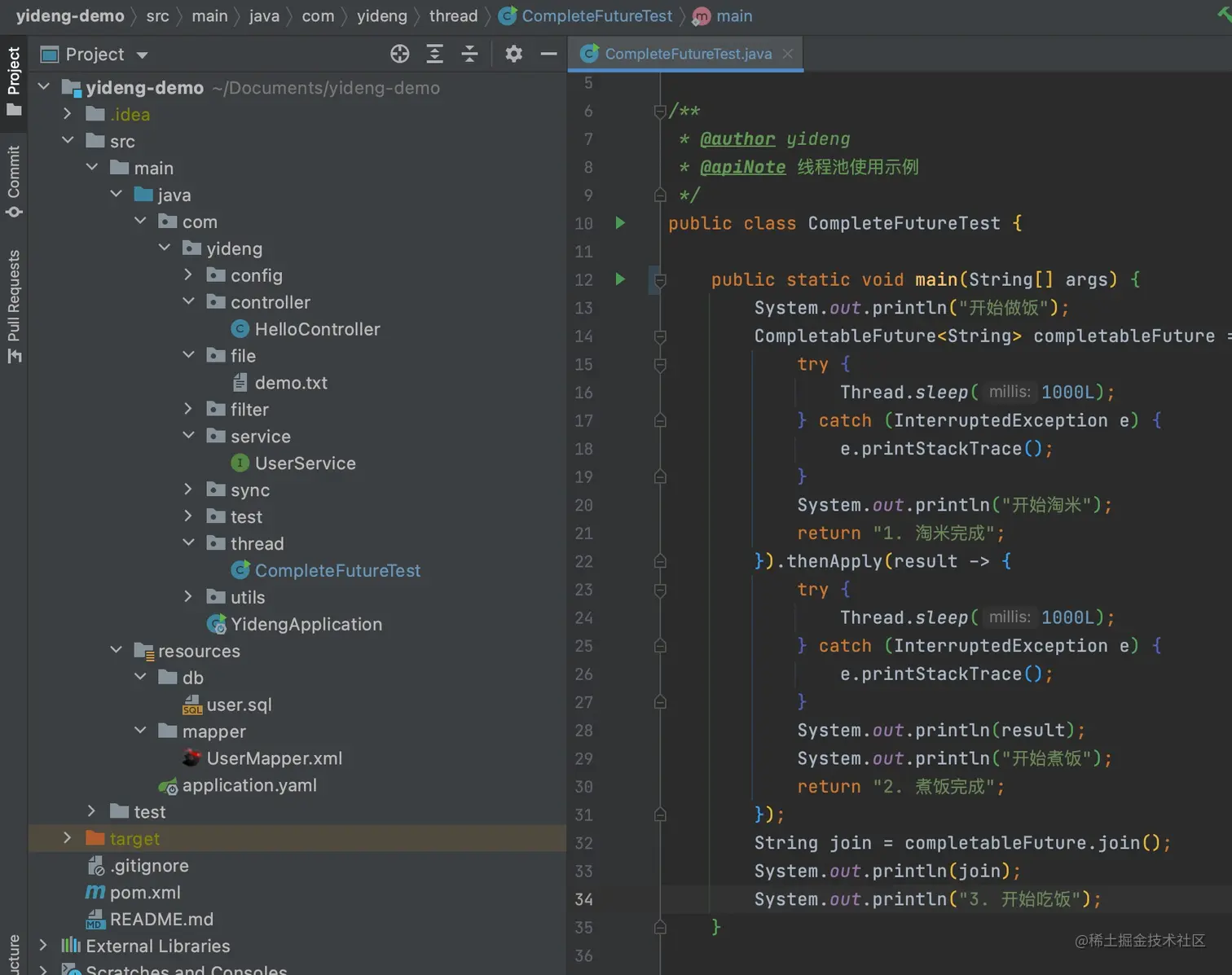The height and width of the screenshot is (975, 1232).
Task: Run main method gutter arrow on line 12
Action: (620, 279)
